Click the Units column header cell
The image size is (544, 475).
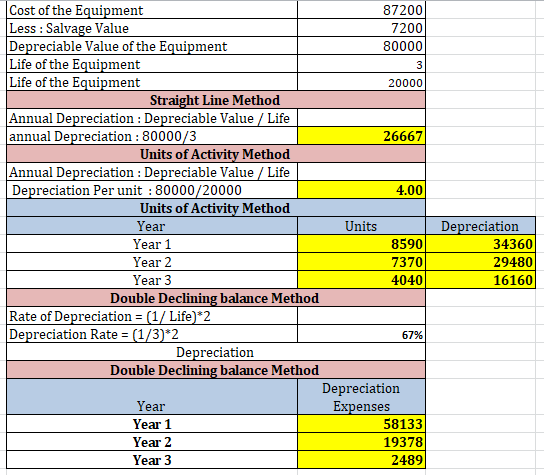click(x=361, y=226)
